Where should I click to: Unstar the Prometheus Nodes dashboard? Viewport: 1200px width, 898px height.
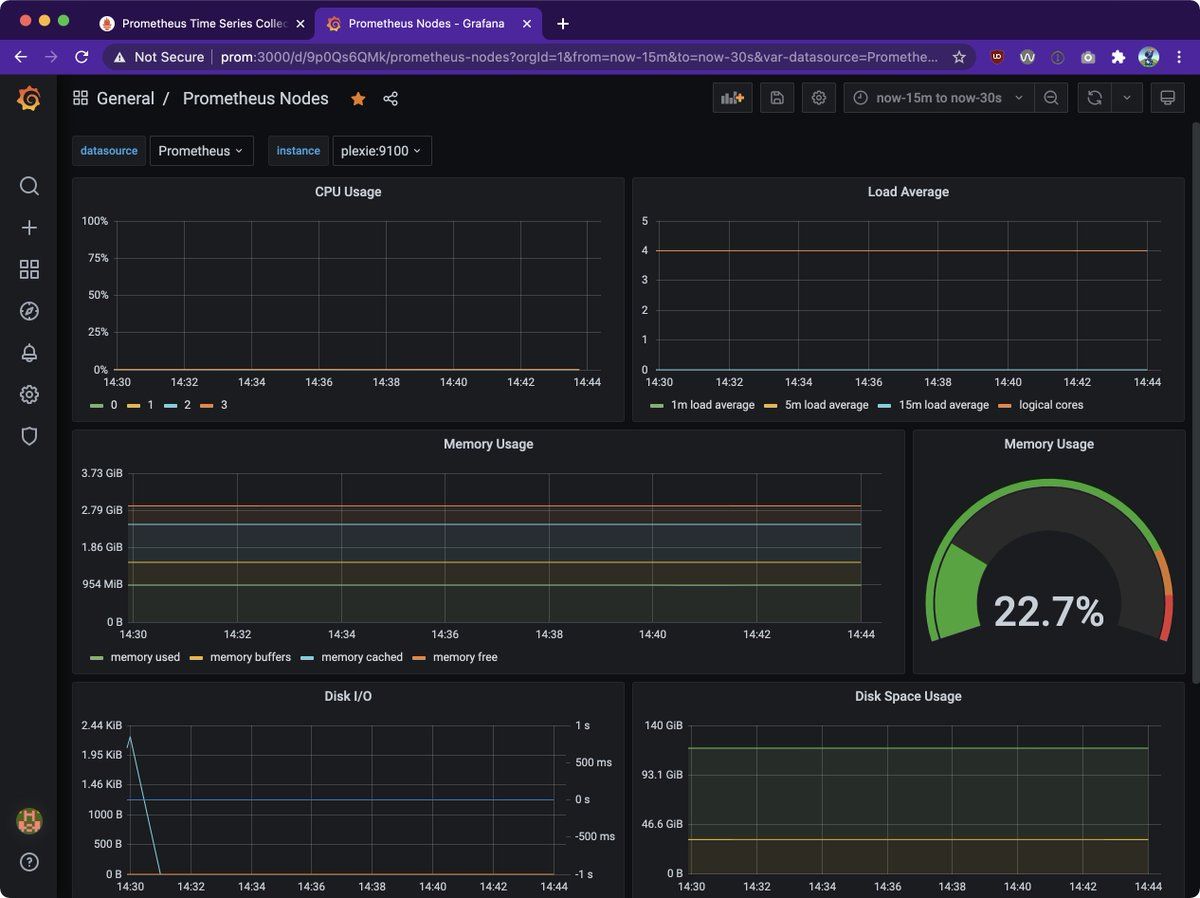[x=358, y=98]
